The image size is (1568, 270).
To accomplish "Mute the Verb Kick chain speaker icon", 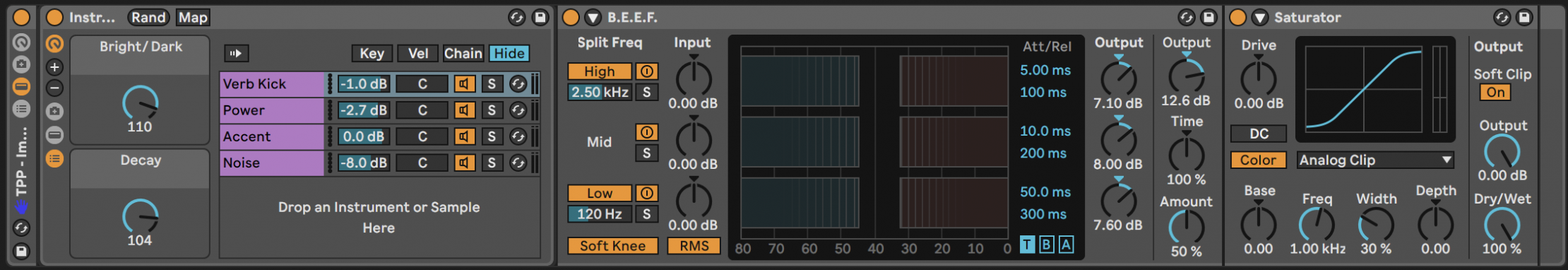I will pos(464,84).
